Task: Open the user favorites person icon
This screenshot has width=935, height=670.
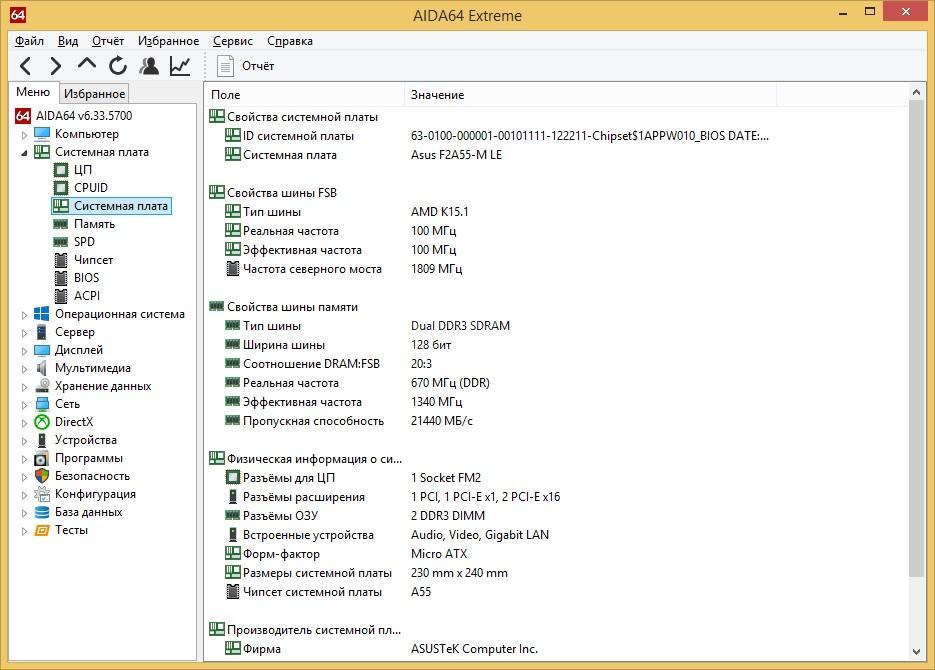Action: [x=149, y=66]
